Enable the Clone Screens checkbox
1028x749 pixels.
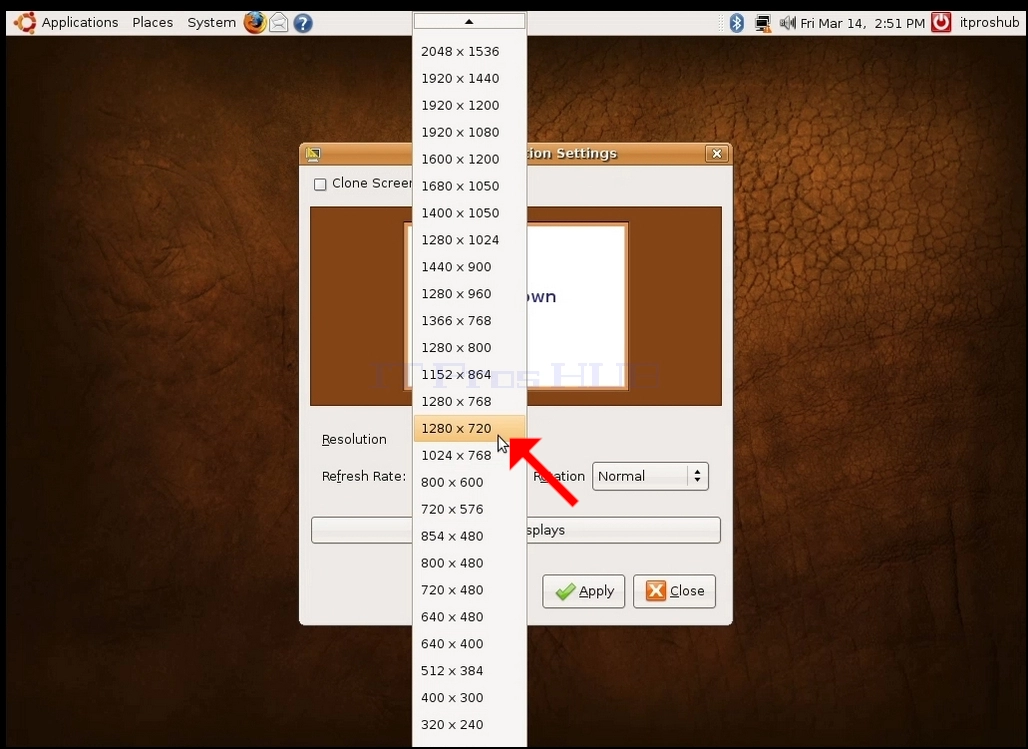click(320, 184)
